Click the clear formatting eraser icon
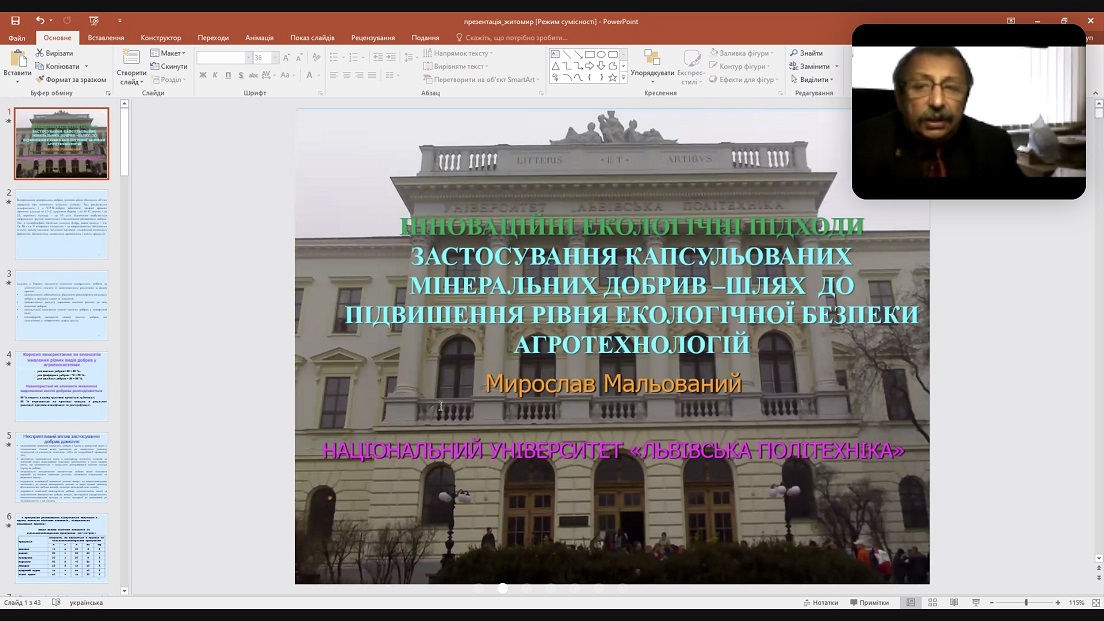Viewport: 1104px width, 621px height. (316, 57)
